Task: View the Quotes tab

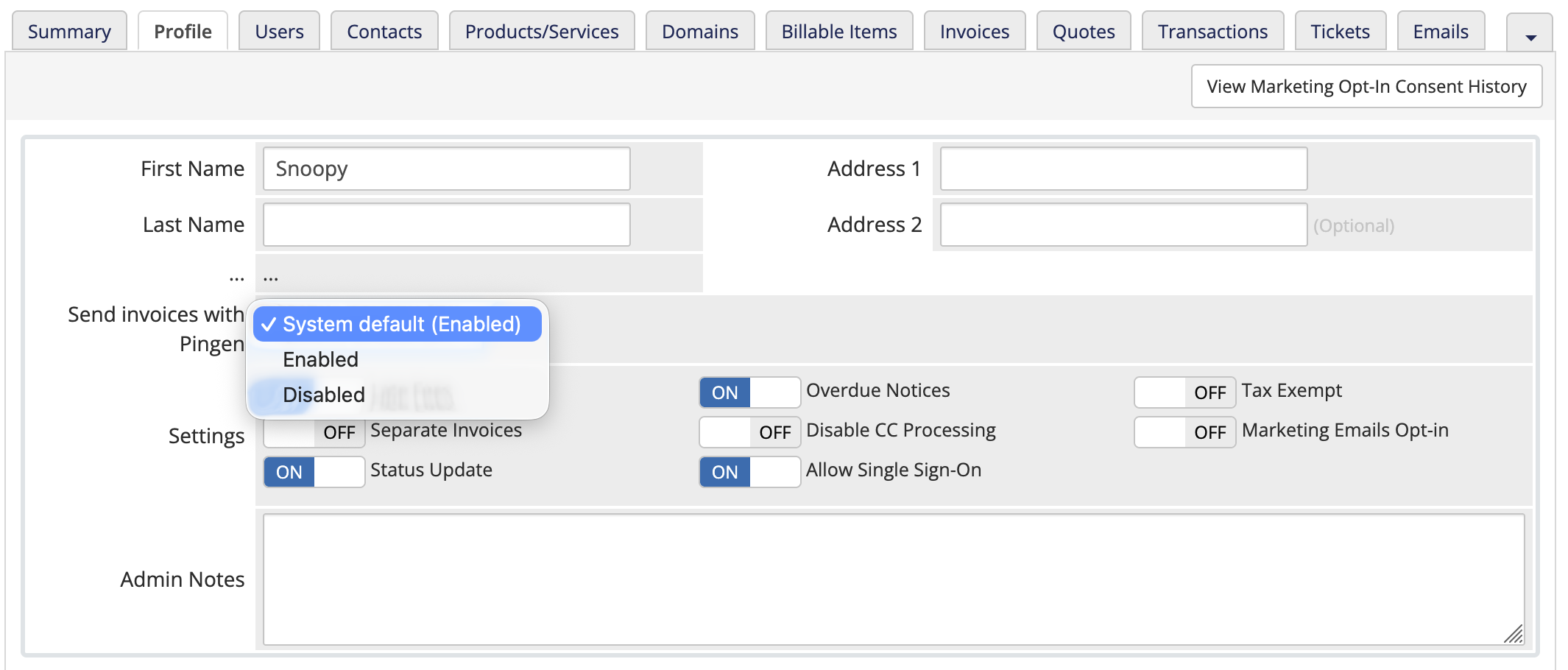Action: click(x=1084, y=31)
